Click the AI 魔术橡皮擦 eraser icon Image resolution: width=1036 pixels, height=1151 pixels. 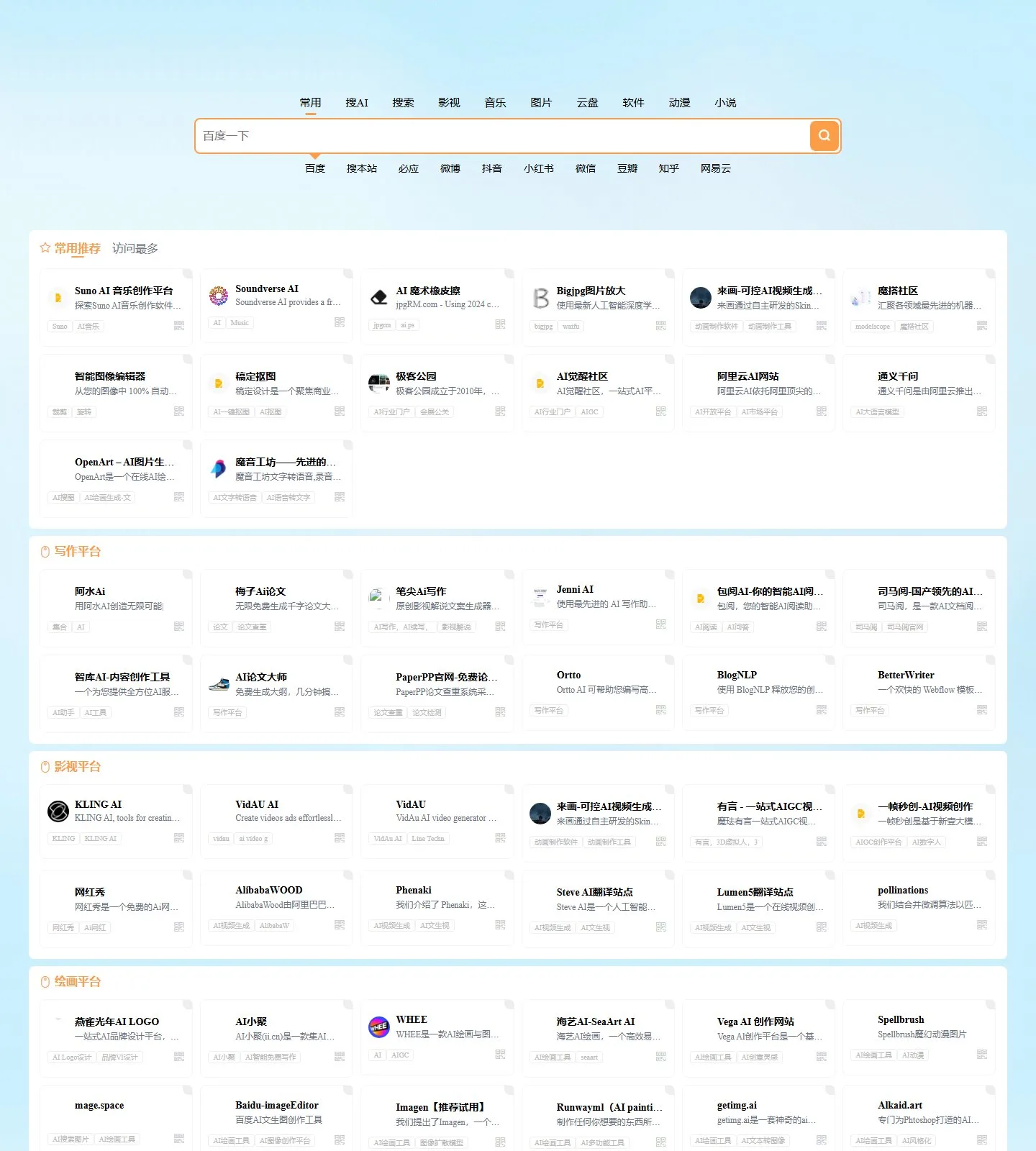click(x=378, y=298)
